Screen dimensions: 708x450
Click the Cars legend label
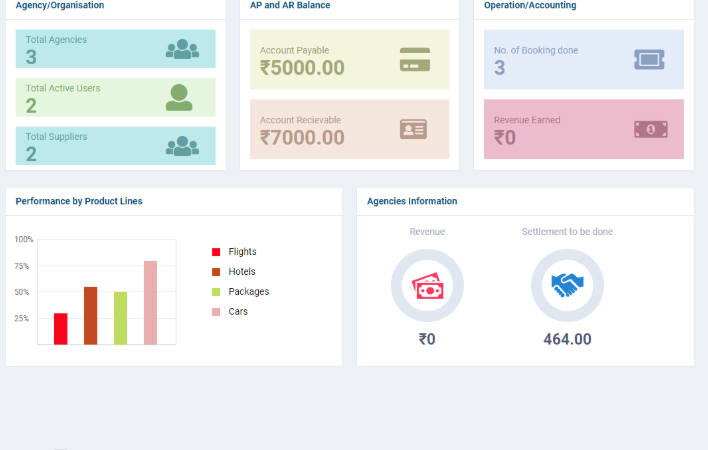pyautogui.click(x=238, y=311)
